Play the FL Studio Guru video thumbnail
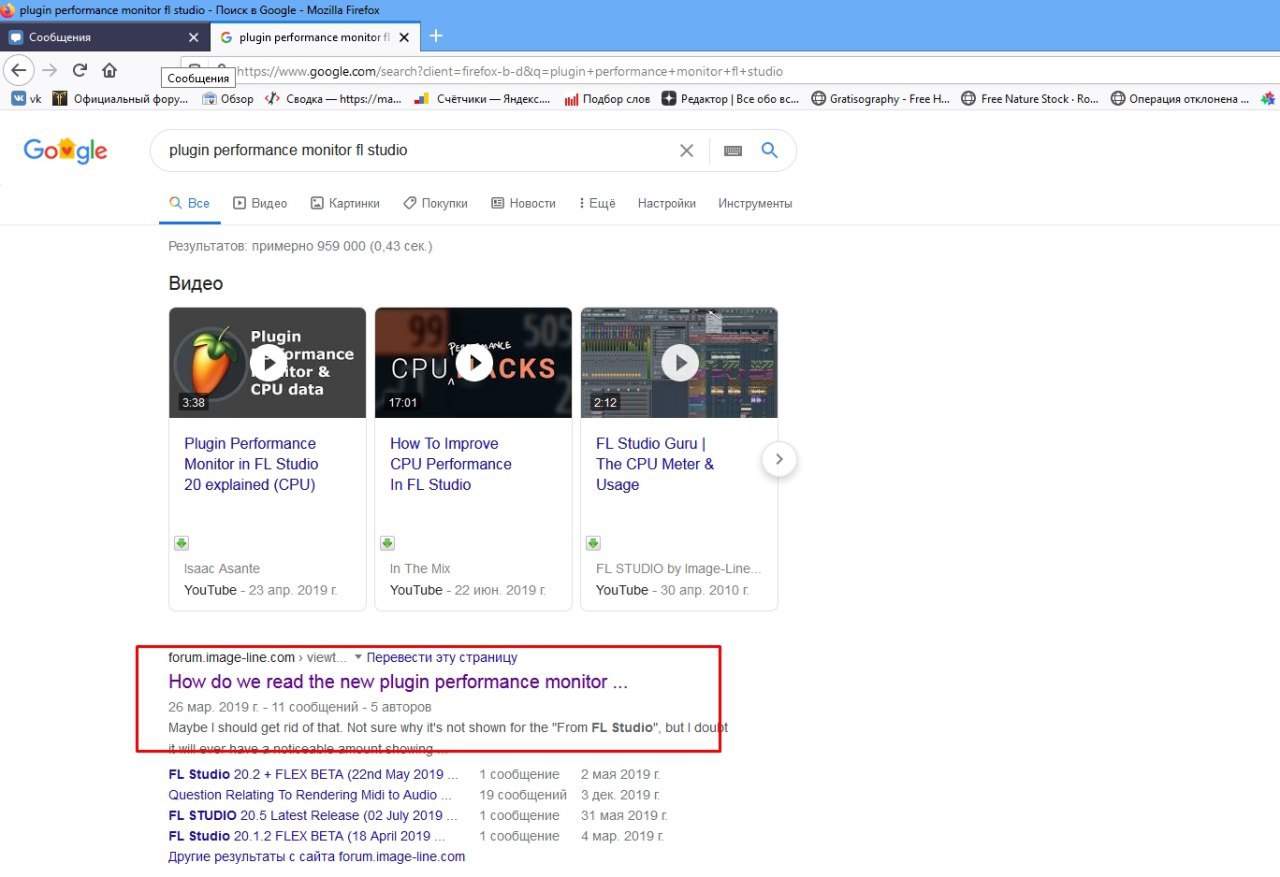This screenshot has width=1280, height=877. (x=679, y=362)
